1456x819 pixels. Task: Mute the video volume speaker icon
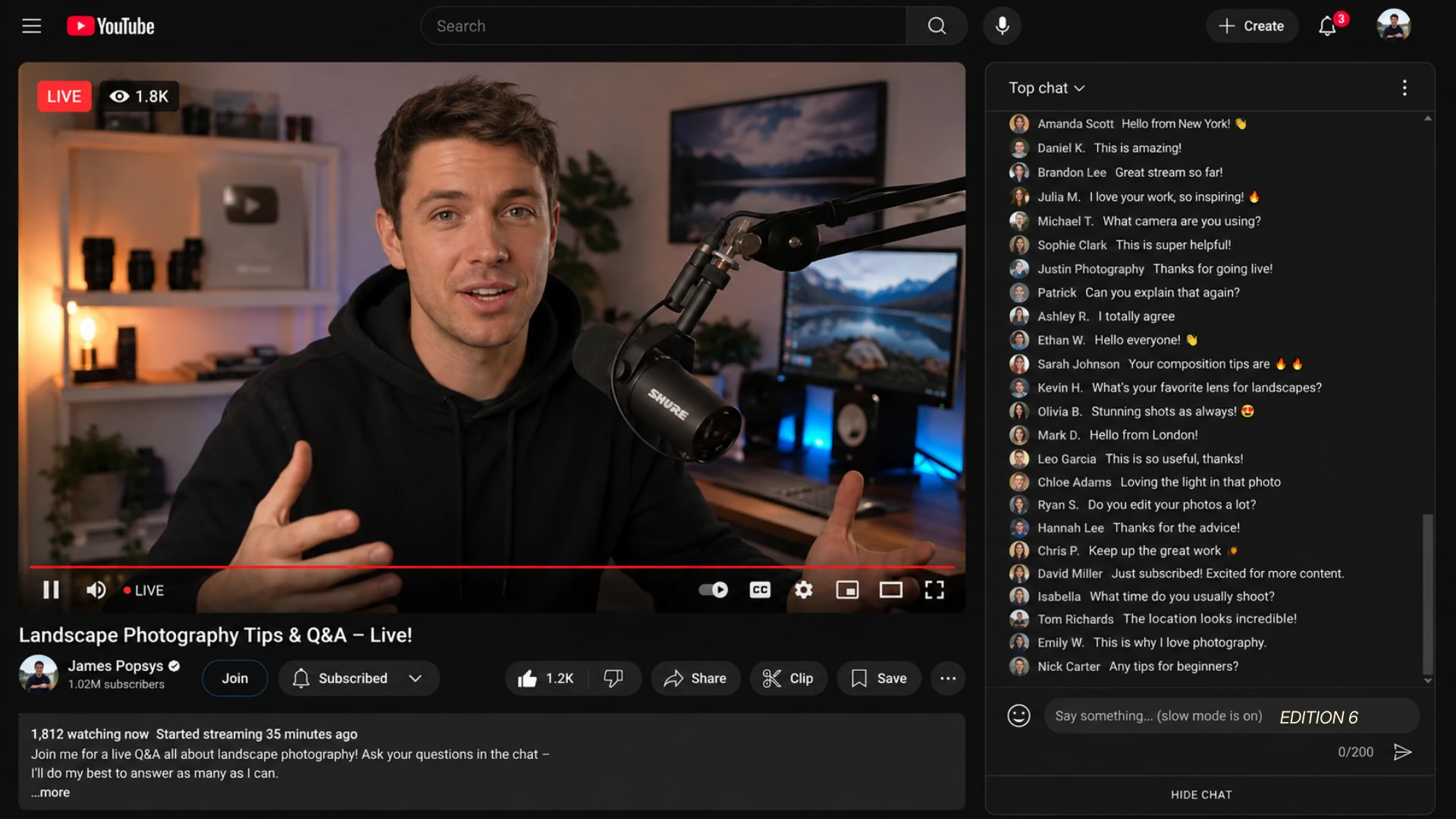pos(96,590)
